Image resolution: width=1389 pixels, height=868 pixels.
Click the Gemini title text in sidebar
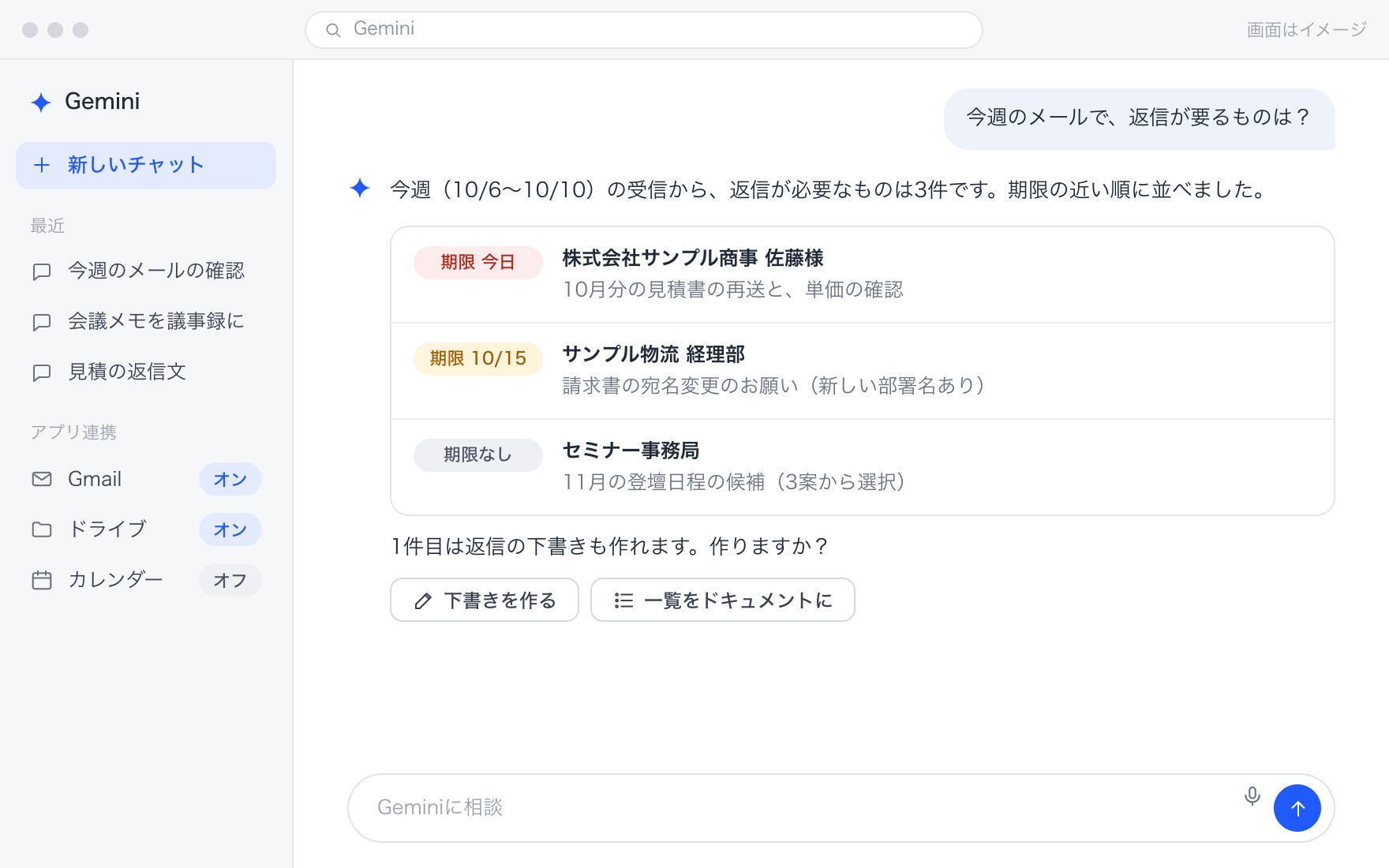pyautogui.click(x=102, y=102)
